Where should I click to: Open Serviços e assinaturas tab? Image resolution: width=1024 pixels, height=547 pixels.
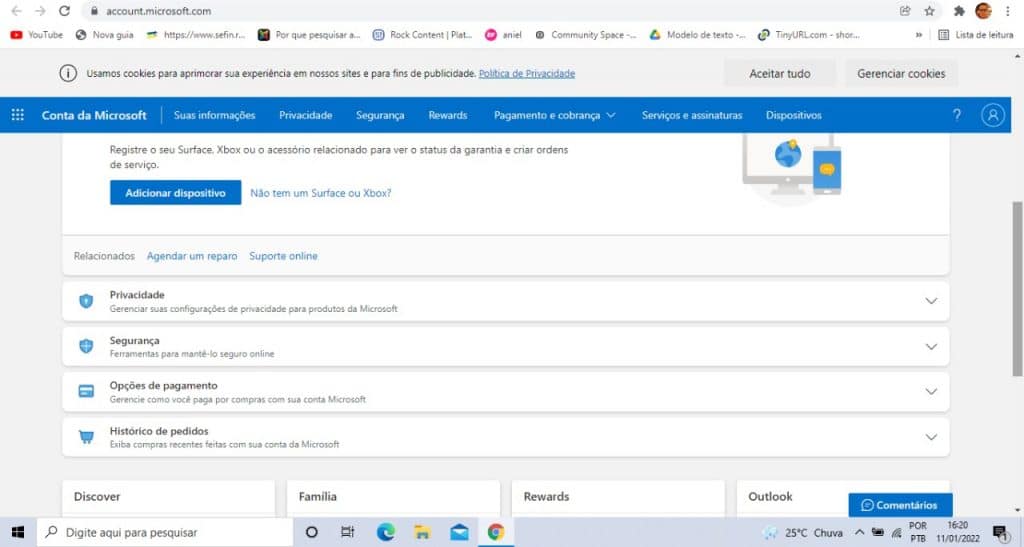[692, 115]
